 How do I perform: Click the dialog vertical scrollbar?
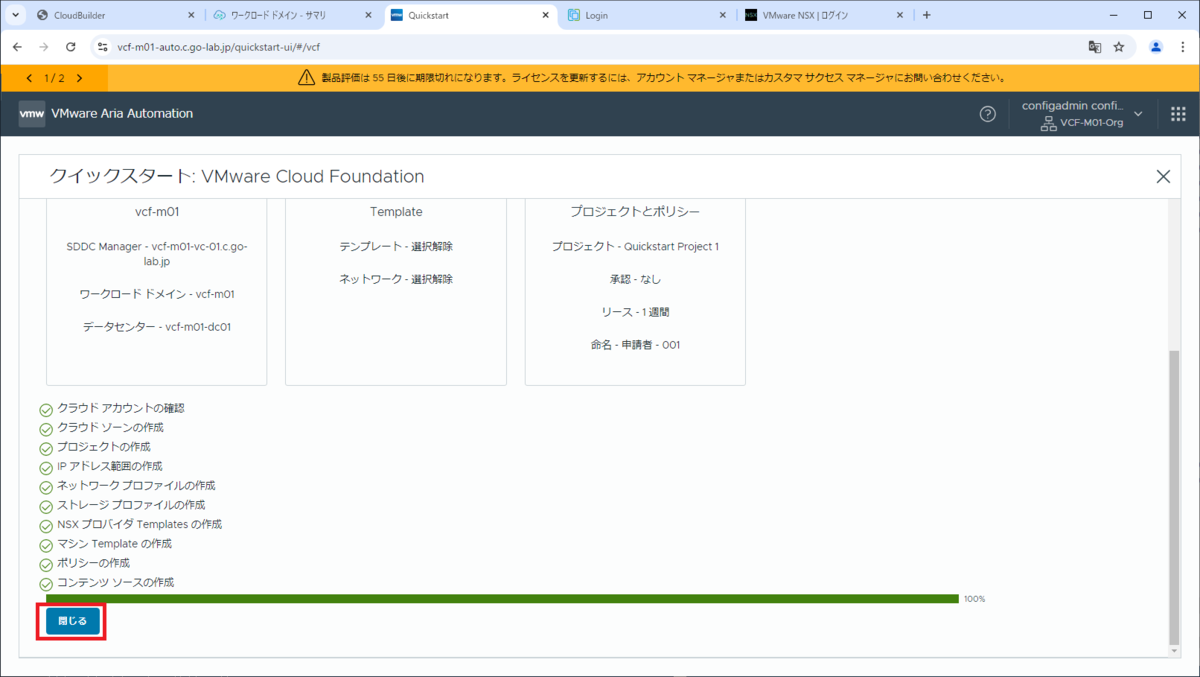click(1174, 497)
